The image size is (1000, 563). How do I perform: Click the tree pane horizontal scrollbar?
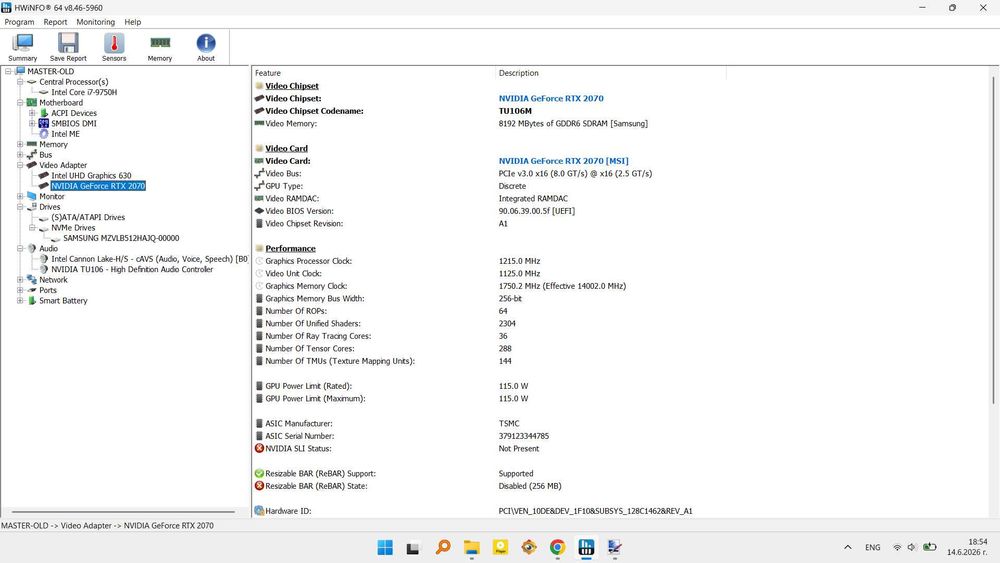(x=123, y=512)
